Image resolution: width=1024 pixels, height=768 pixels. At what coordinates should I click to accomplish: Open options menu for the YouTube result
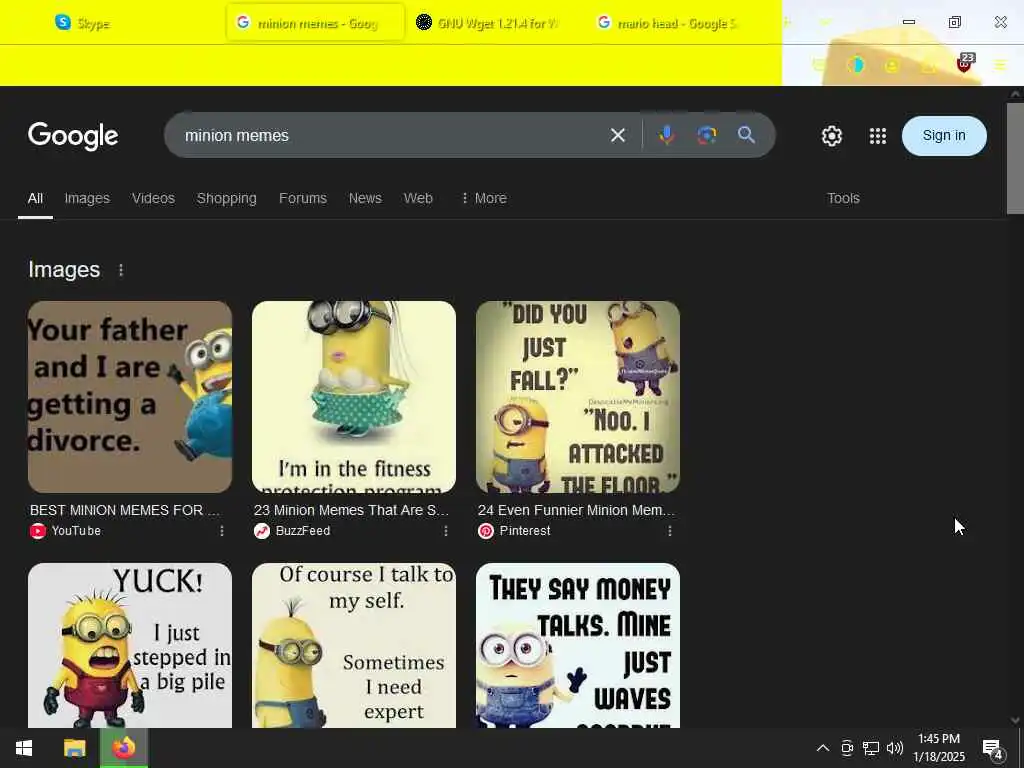pos(222,531)
